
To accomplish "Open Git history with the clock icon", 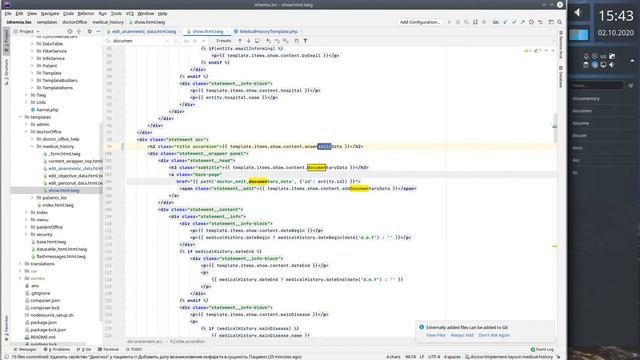I will tap(531, 22).
